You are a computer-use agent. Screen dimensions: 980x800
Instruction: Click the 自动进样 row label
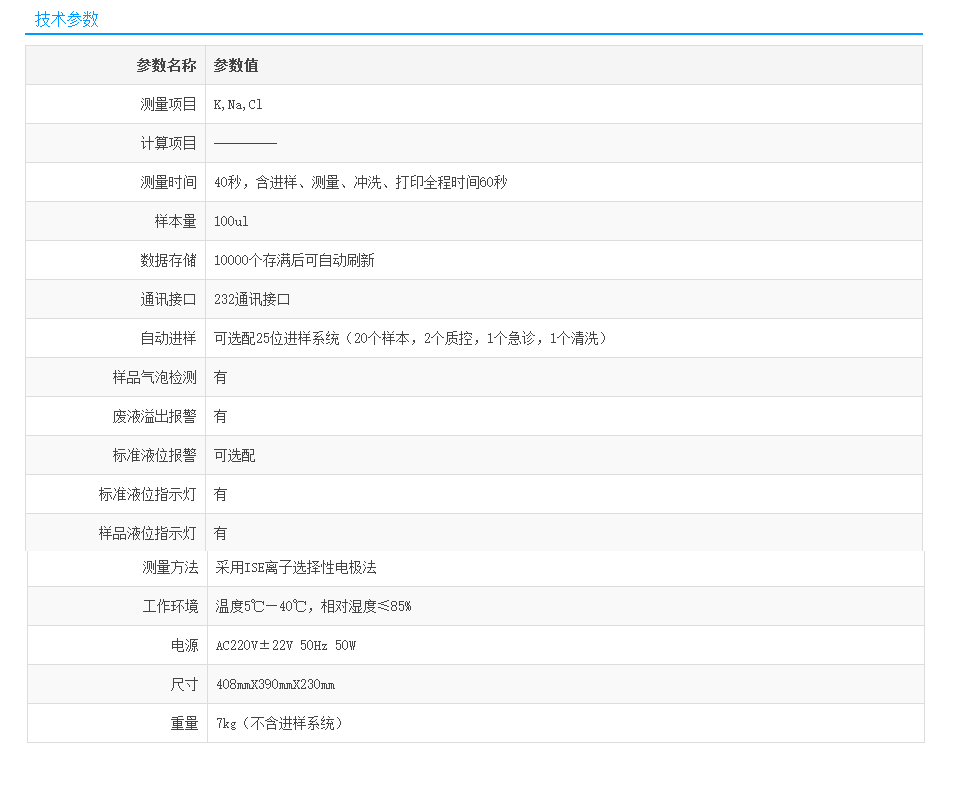(168, 338)
